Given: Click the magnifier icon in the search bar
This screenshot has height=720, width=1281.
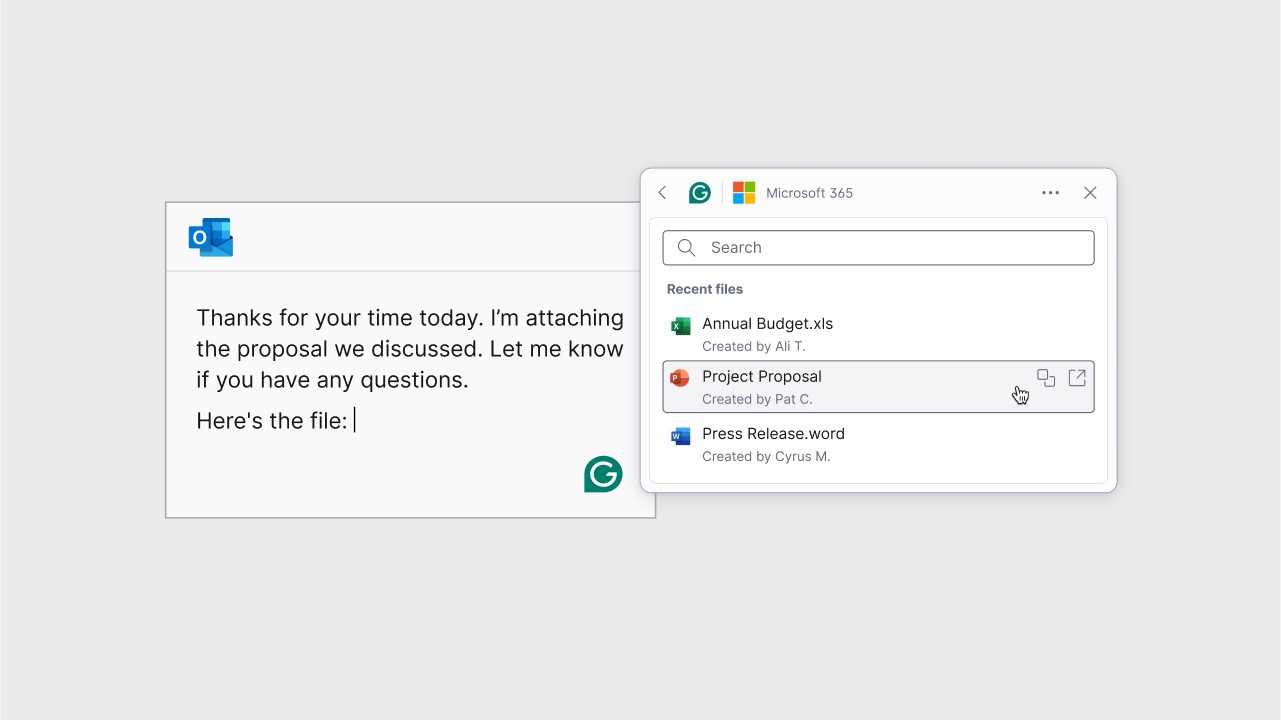Looking at the screenshot, I should coord(686,247).
